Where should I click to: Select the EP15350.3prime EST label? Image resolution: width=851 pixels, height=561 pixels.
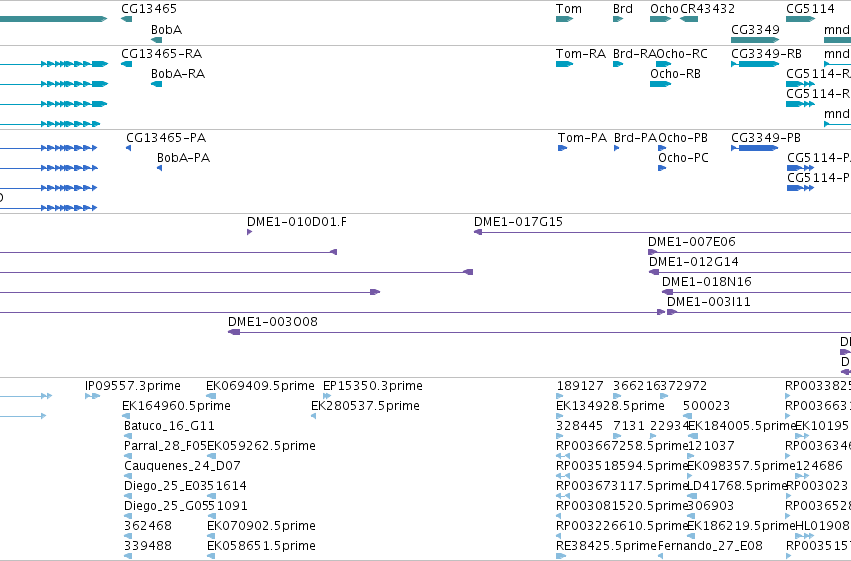pos(373,386)
